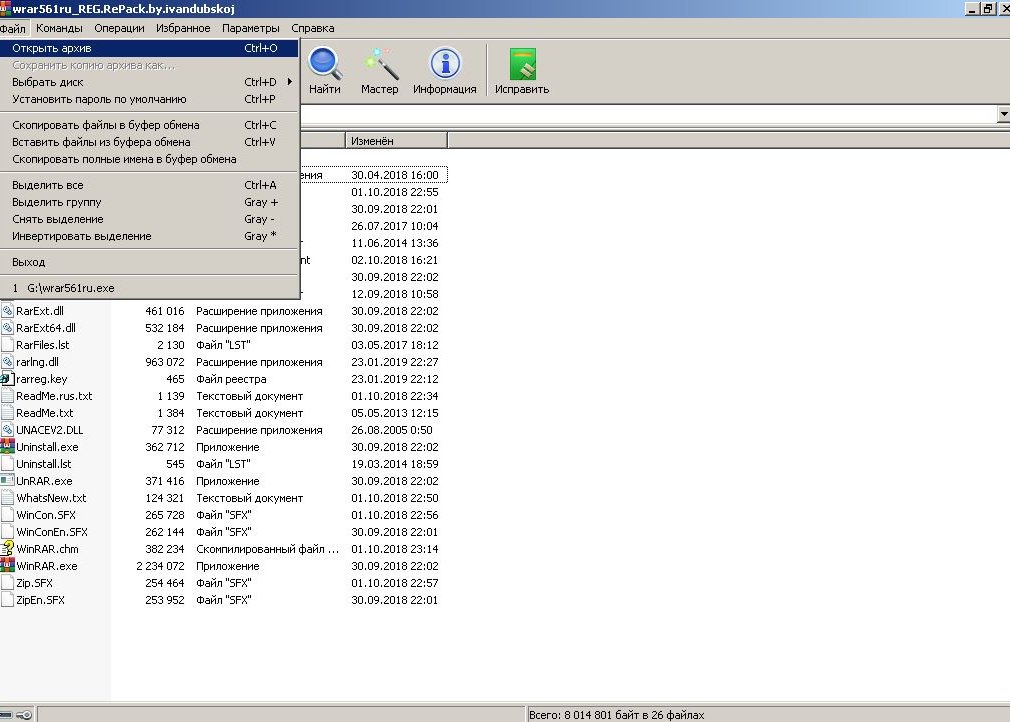Open recent file G:\wrar561ru.exe
This screenshot has width=1010, height=722.
tap(149, 288)
